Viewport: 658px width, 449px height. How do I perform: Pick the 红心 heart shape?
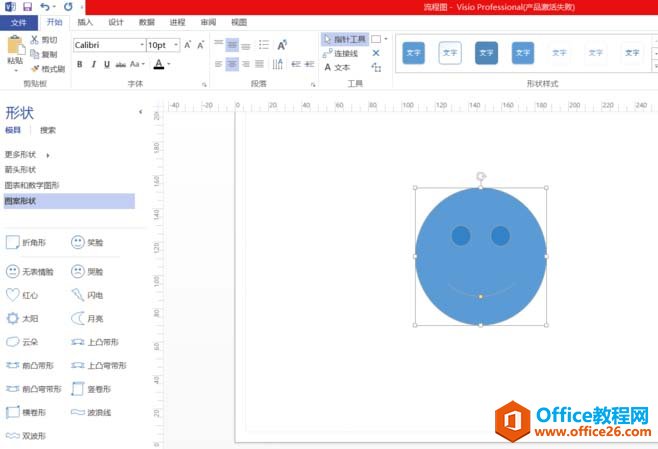point(22,295)
